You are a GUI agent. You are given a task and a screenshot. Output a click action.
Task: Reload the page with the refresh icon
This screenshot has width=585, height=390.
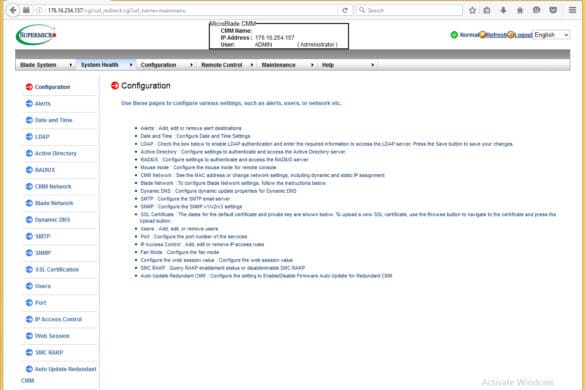pos(345,10)
